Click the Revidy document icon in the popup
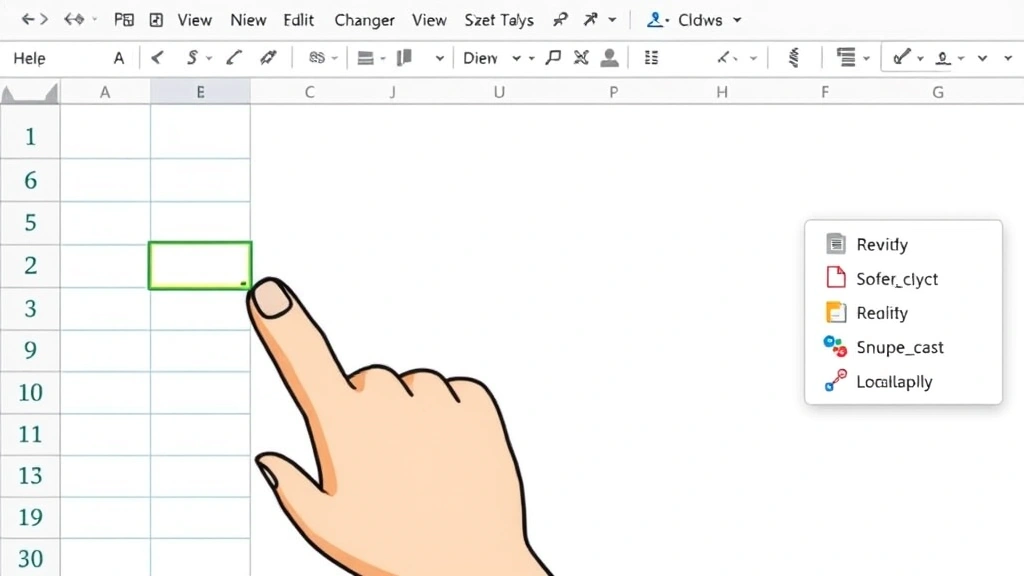Screen dimensions: 1024x576 pos(836,244)
